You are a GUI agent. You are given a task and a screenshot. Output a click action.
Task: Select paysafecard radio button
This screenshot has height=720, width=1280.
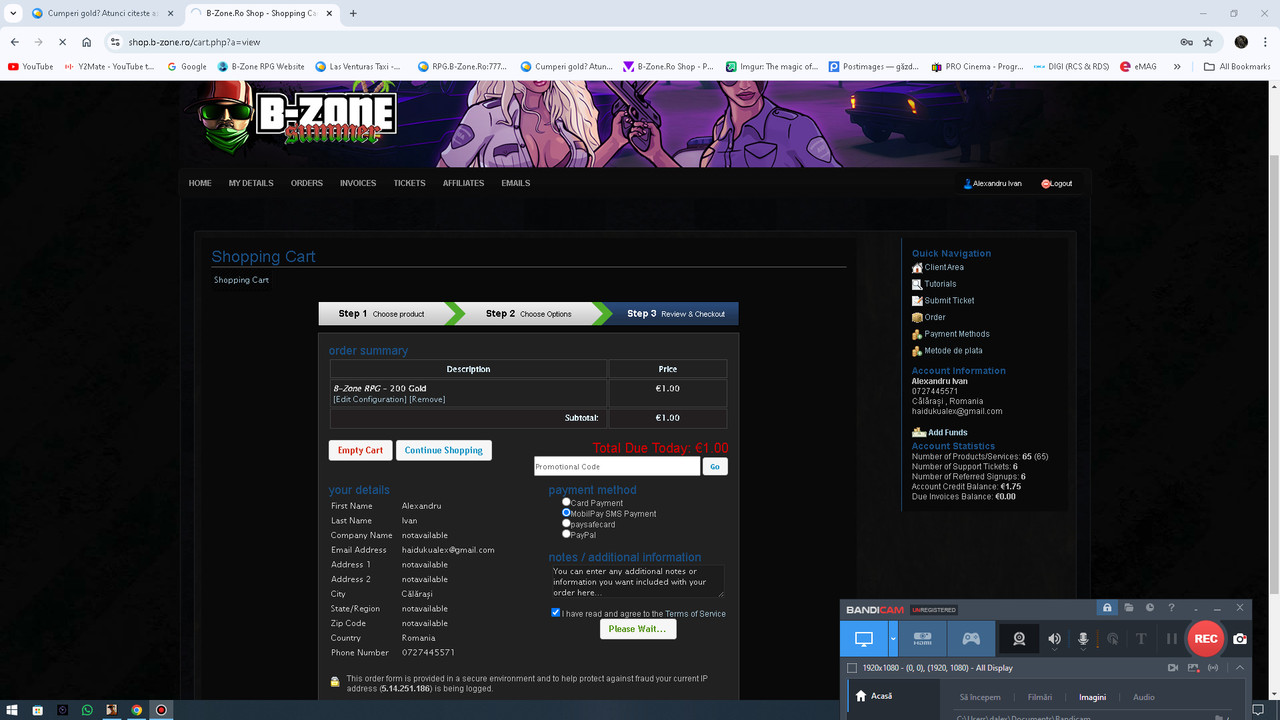(x=566, y=523)
